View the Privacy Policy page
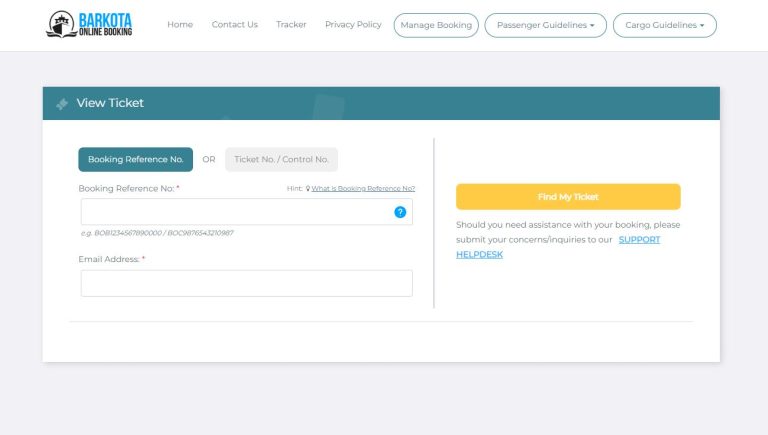This screenshot has width=768, height=435. 353,25
